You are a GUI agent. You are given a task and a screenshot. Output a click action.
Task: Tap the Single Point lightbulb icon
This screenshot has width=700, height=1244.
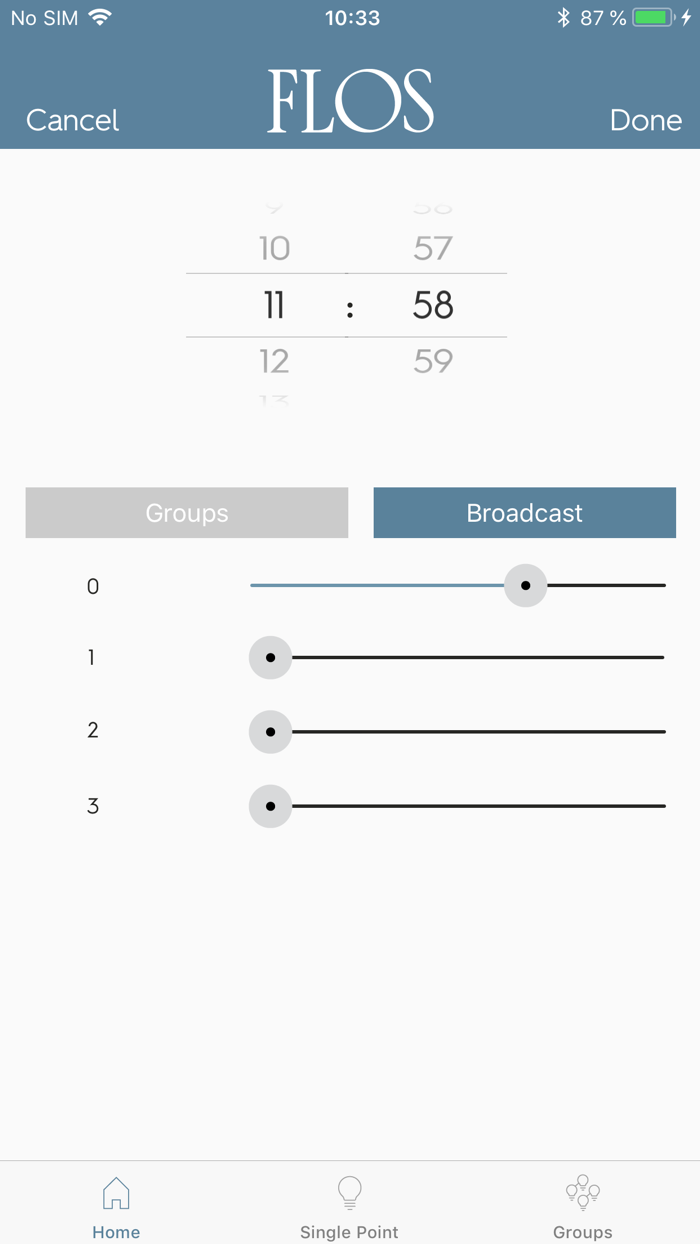(349, 1193)
